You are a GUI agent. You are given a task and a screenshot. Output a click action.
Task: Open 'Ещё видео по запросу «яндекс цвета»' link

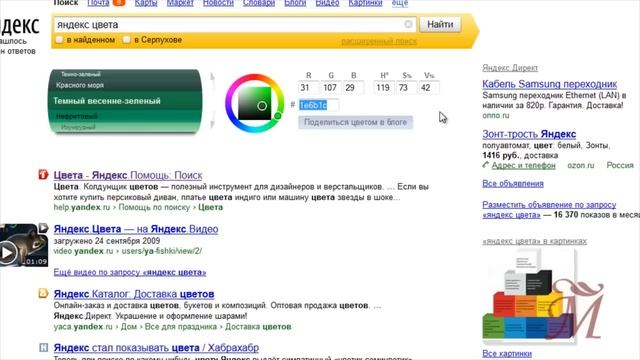[130, 272]
